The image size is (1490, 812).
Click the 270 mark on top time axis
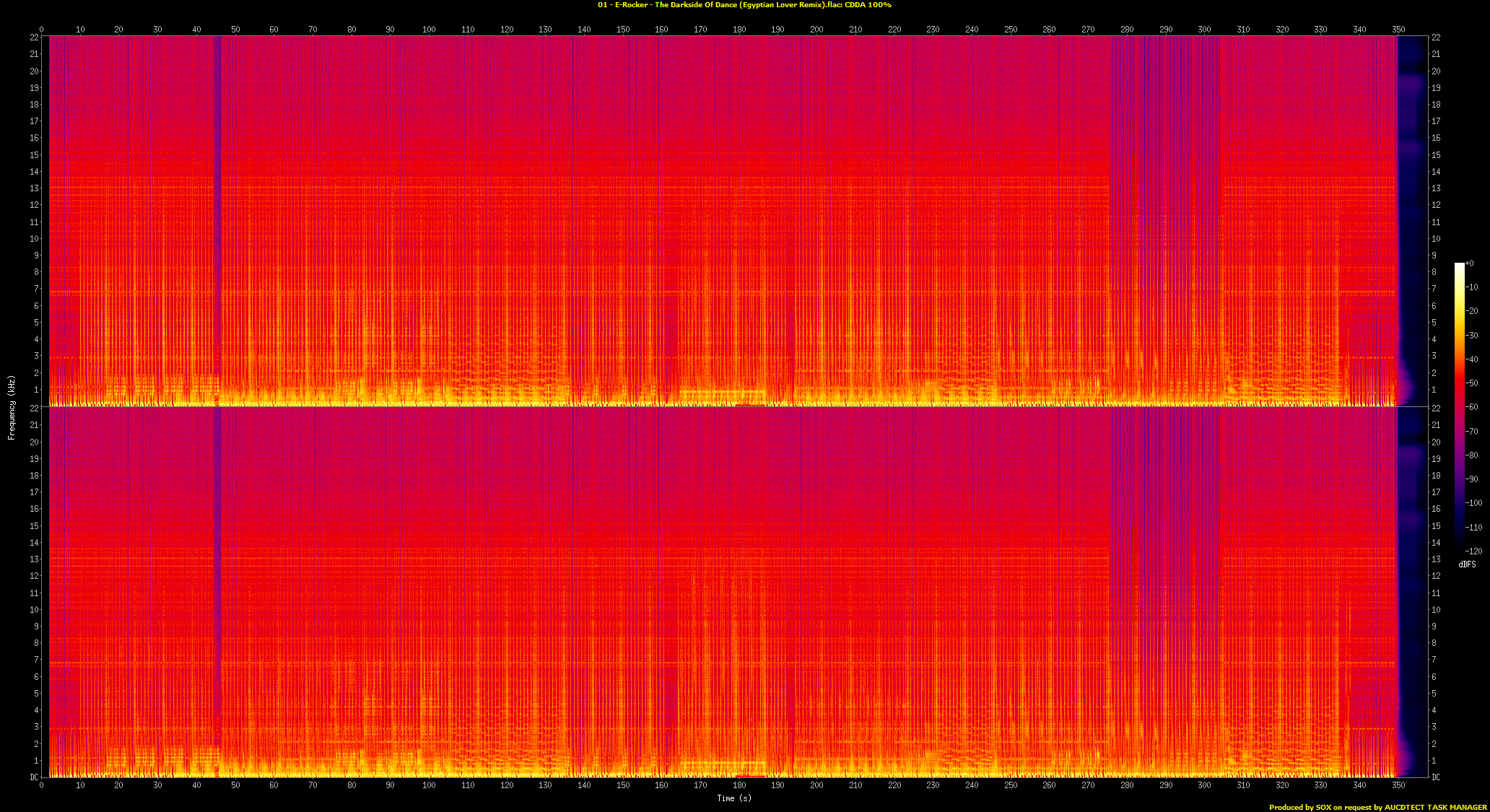tap(1088, 30)
